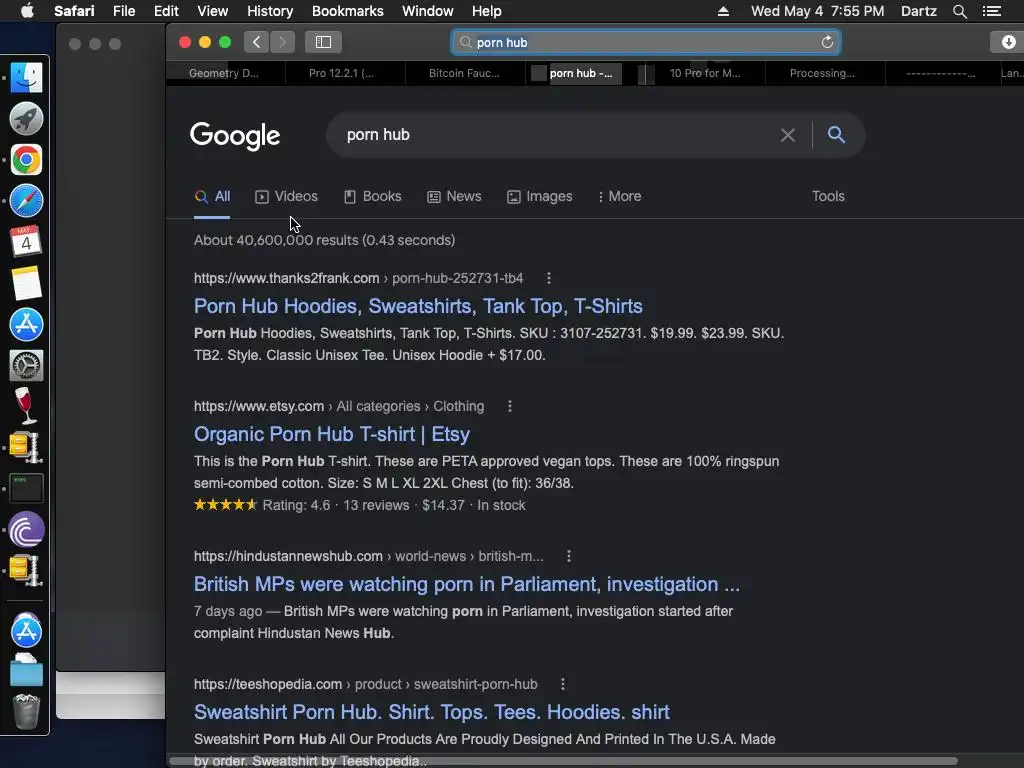This screenshot has height=768, width=1024.
Task: Open Notification Center list icon
Action: (992, 11)
